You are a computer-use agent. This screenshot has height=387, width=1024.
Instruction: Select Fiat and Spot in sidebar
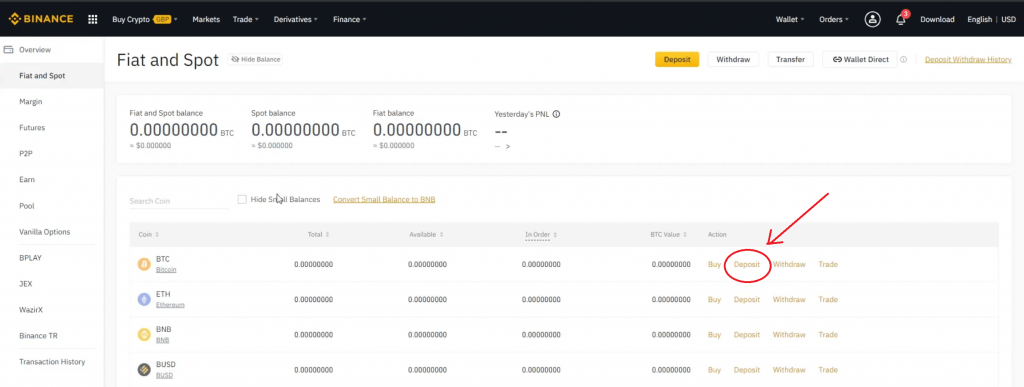(42, 76)
